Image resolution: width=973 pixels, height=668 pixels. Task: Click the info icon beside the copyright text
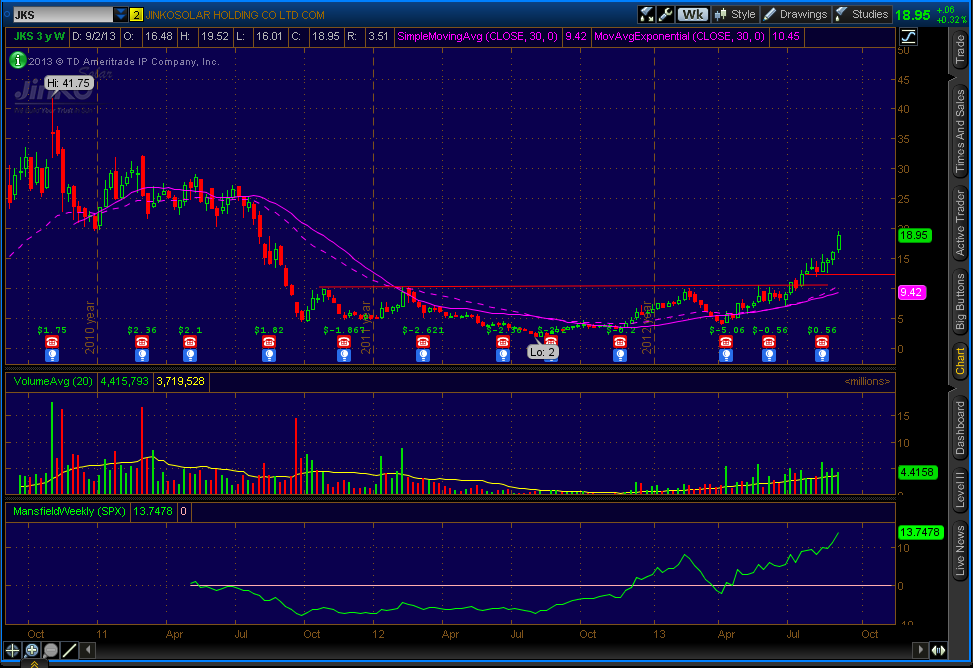click(x=17, y=60)
